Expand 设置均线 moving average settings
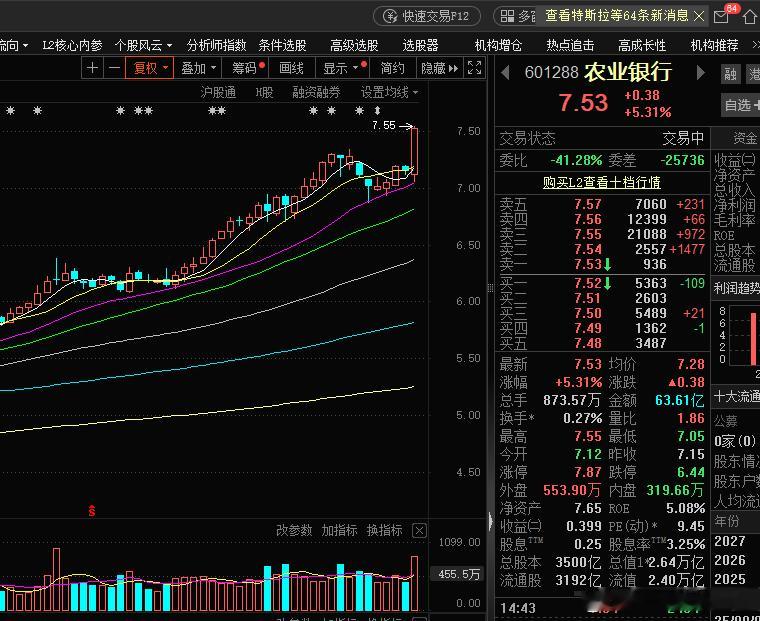 [x=389, y=92]
